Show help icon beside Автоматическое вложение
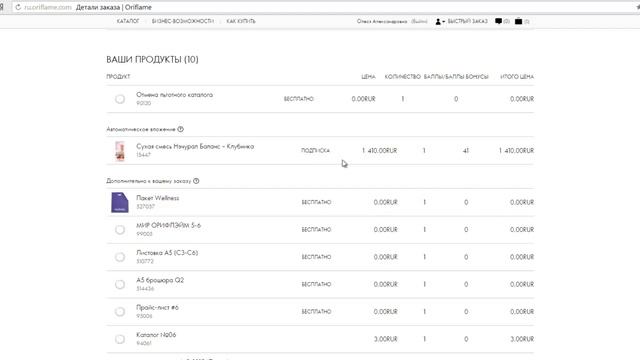 (x=180, y=129)
